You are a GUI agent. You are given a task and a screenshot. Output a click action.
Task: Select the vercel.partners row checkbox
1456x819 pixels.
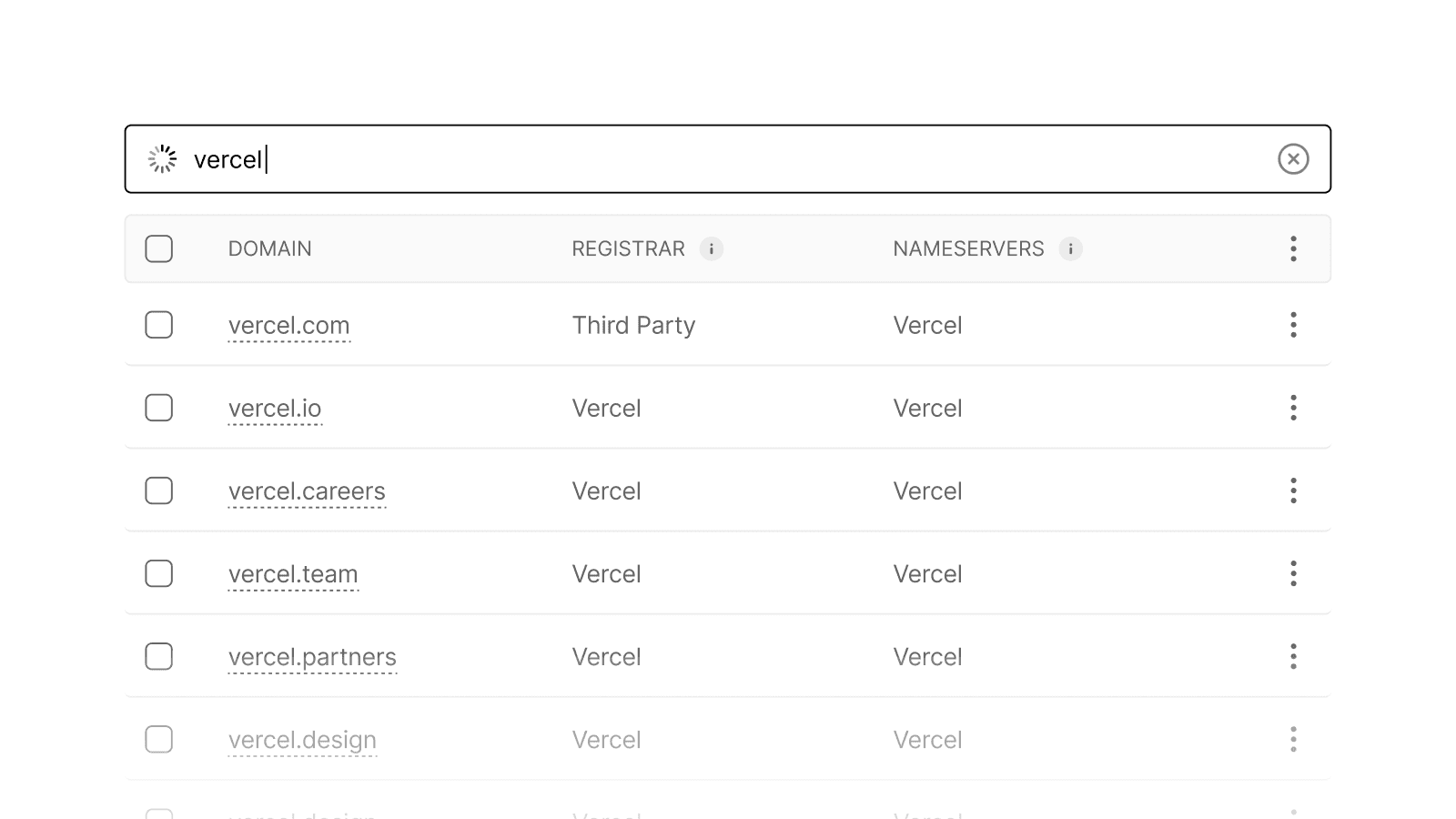click(158, 656)
